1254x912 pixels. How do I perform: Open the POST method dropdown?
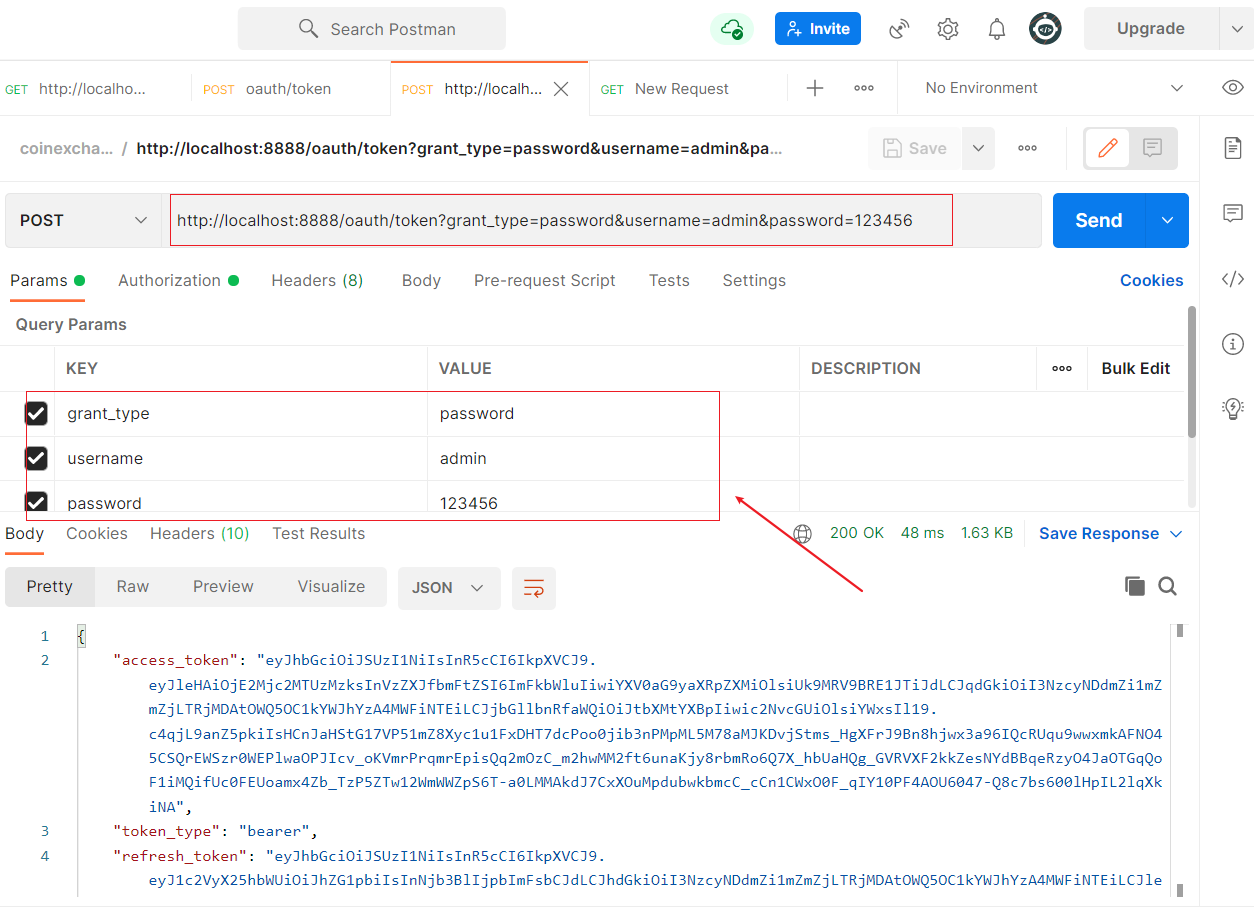[x=84, y=220]
